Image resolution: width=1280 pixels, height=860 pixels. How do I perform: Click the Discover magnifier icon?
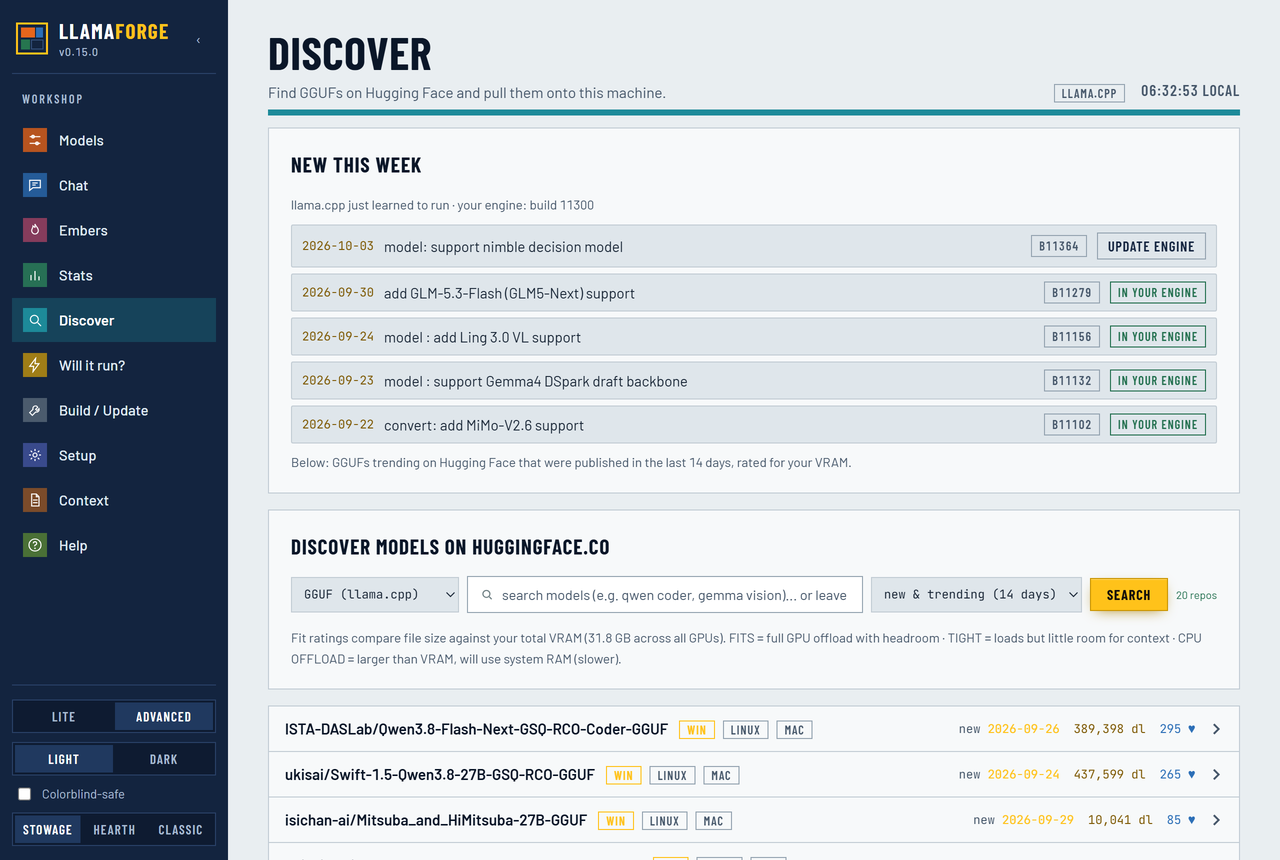[35, 320]
